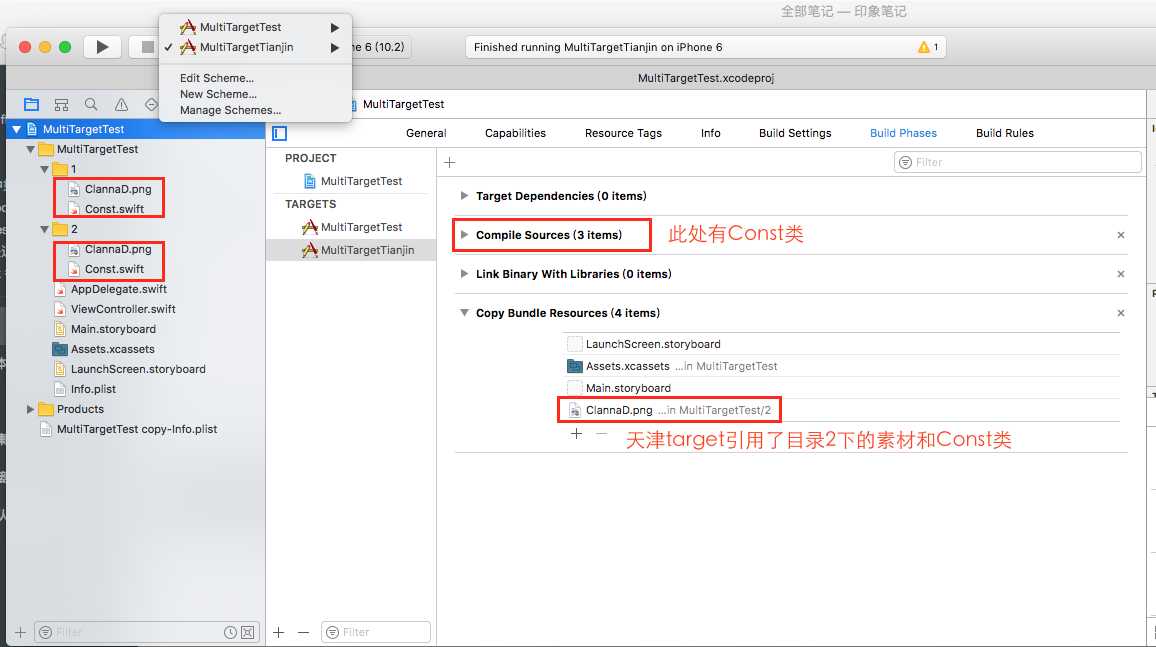Switch to the Build Rules tab
Image resolution: width=1156 pixels, height=647 pixels.
tap(1005, 133)
